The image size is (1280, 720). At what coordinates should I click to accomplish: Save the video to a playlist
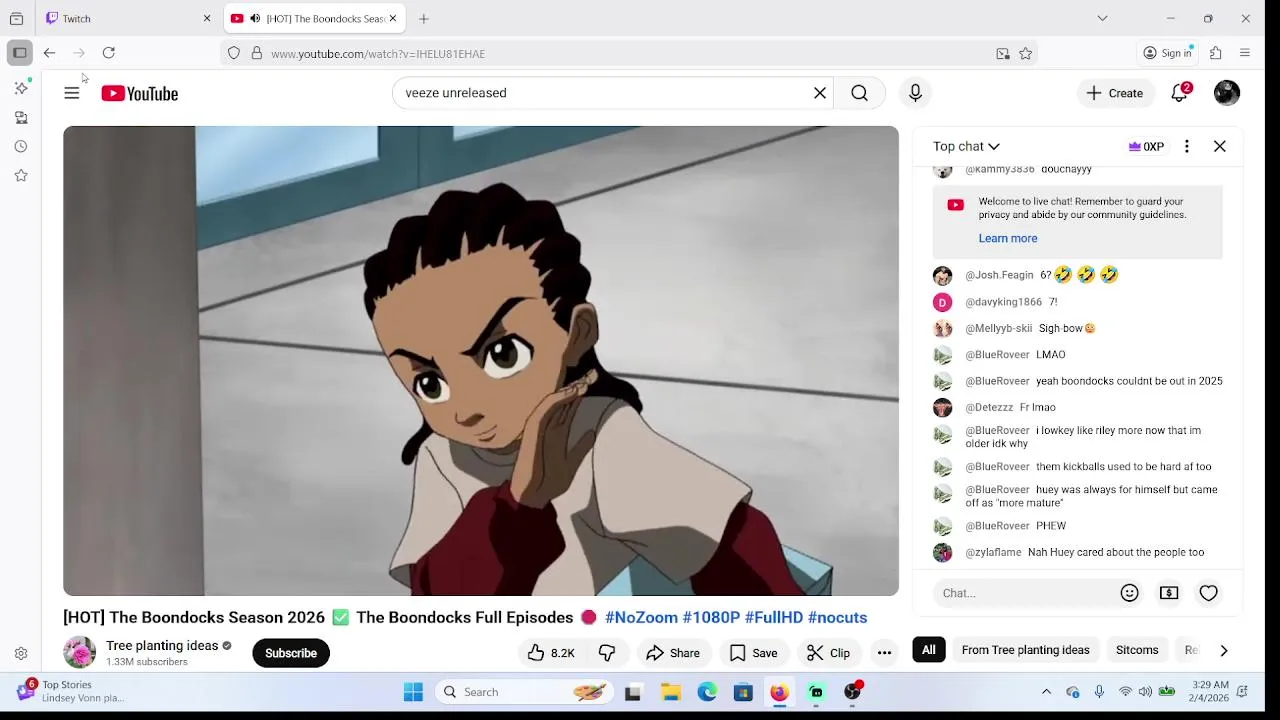pyautogui.click(x=754, y=653)
